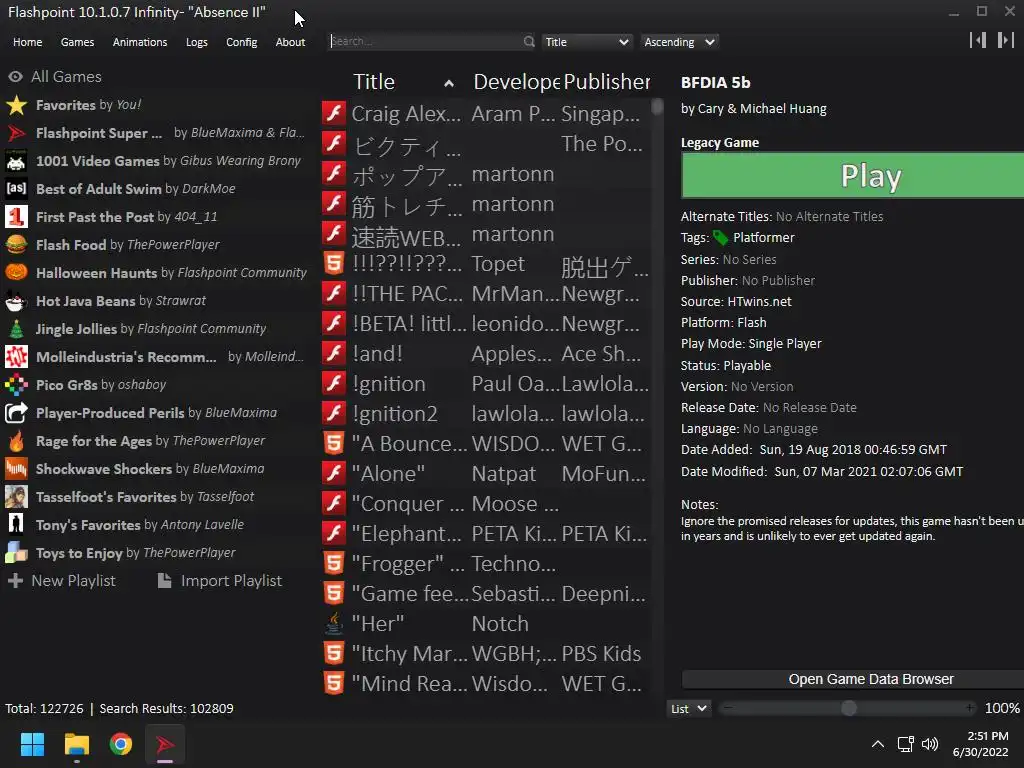Click the 1001 Video Games playlist icon
The height and width of the screenshot is (768, 1024).
(x=16, y=161)
